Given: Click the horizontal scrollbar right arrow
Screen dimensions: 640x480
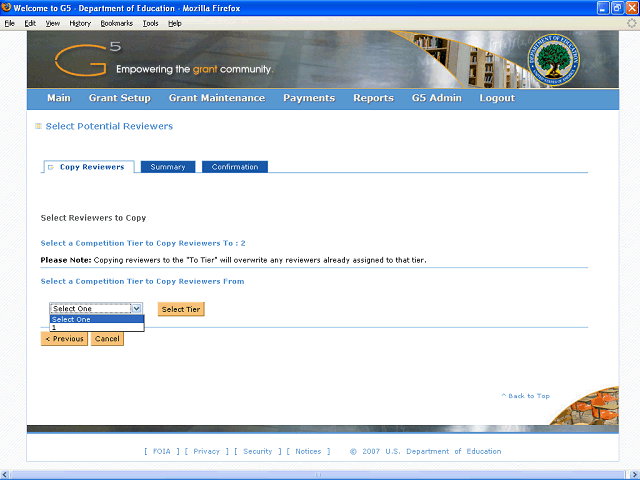Looking at the screenshot, I should click(x=635, y=475).
